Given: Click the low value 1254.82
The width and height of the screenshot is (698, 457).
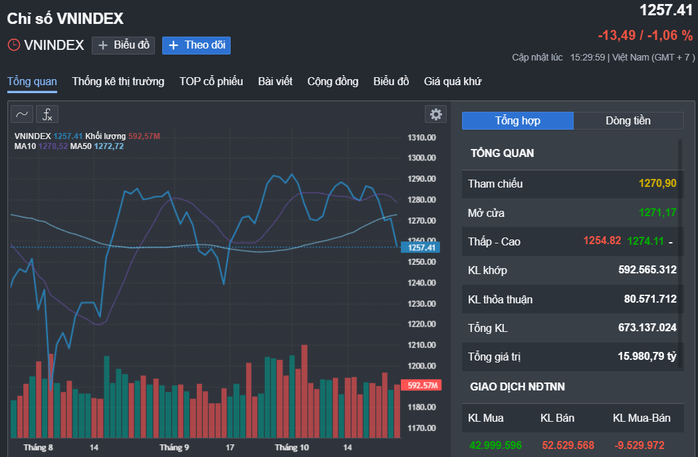Looking at the screenshot, I should tap(602, 241).
